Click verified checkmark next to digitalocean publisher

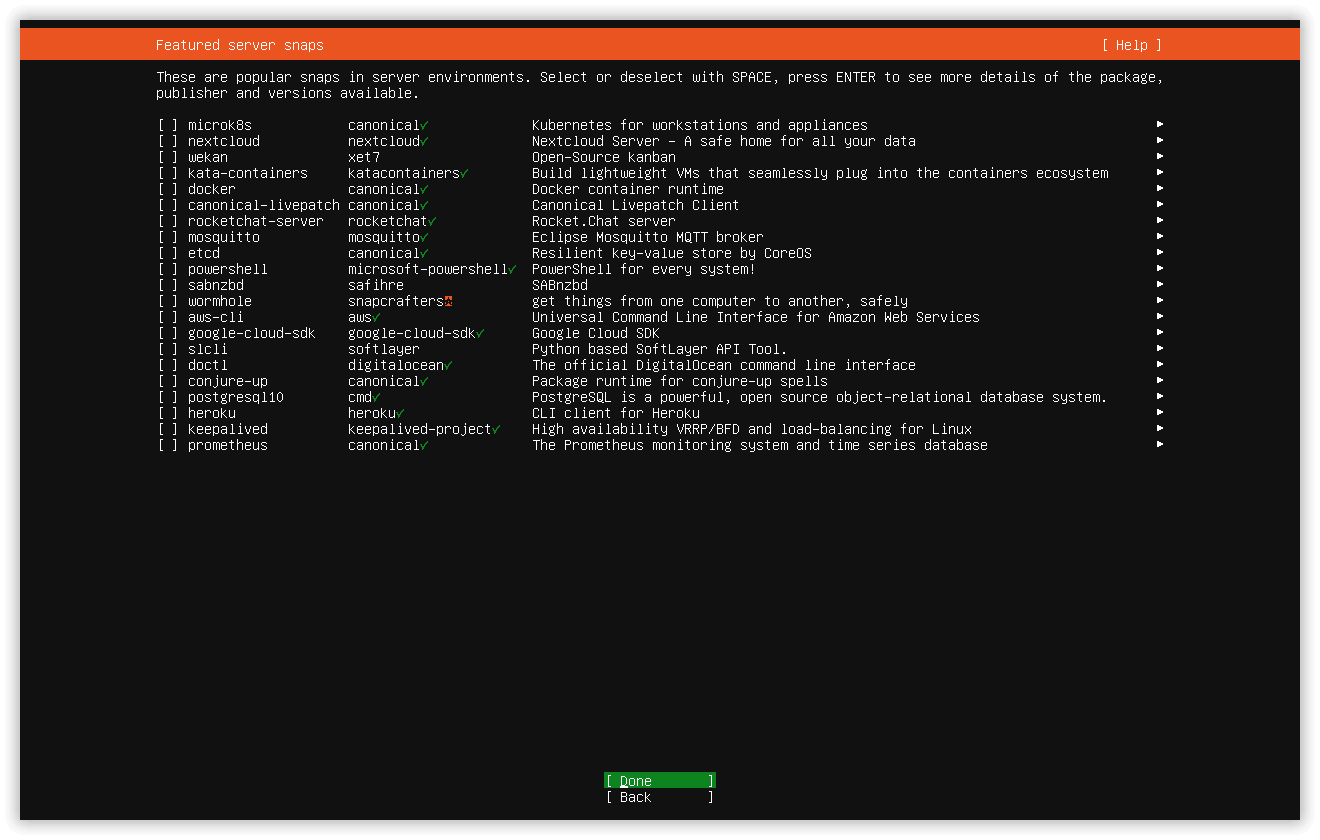(448, 365)
